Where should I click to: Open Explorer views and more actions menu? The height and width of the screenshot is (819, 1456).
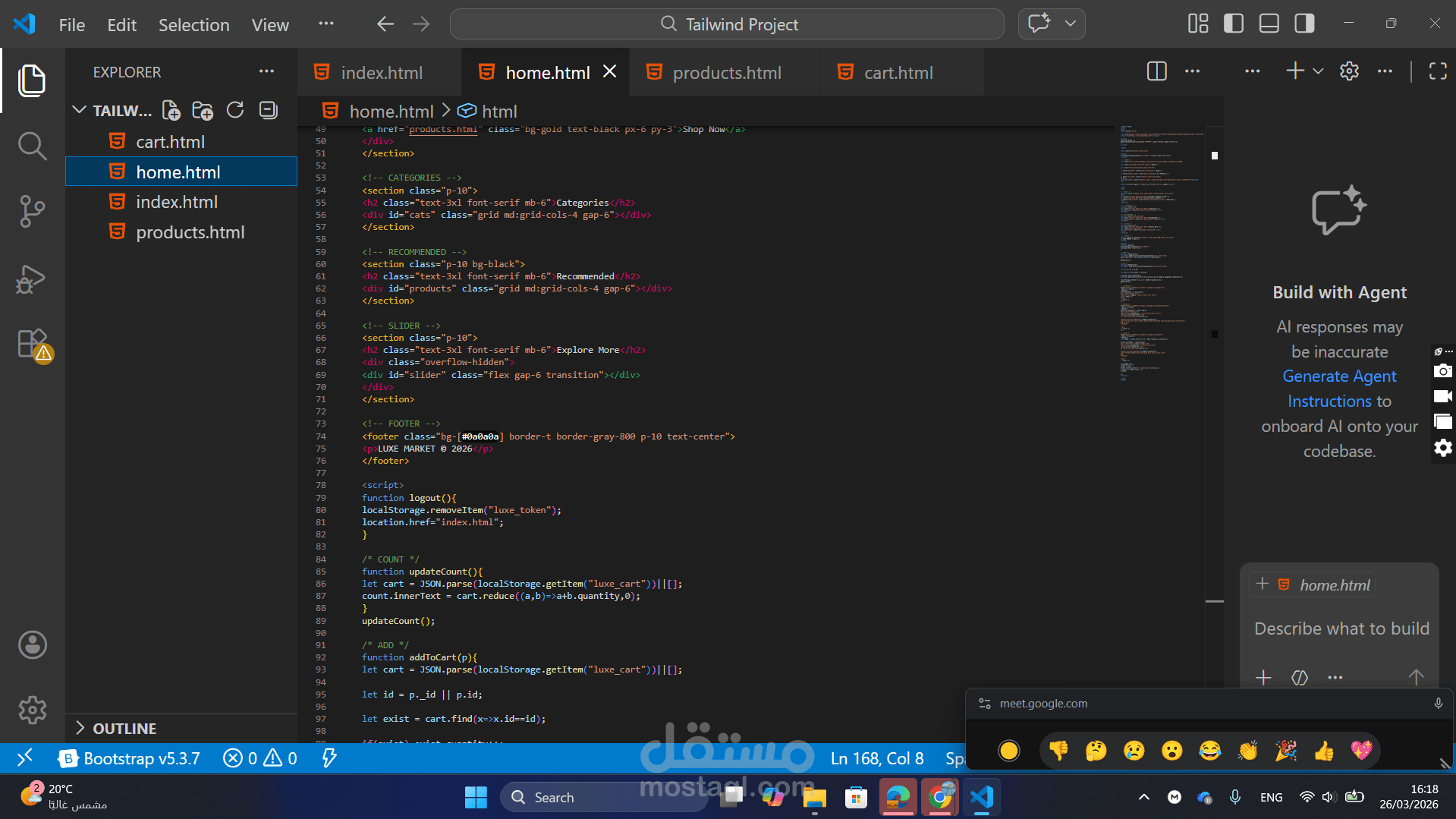click(x=266, y=71)
